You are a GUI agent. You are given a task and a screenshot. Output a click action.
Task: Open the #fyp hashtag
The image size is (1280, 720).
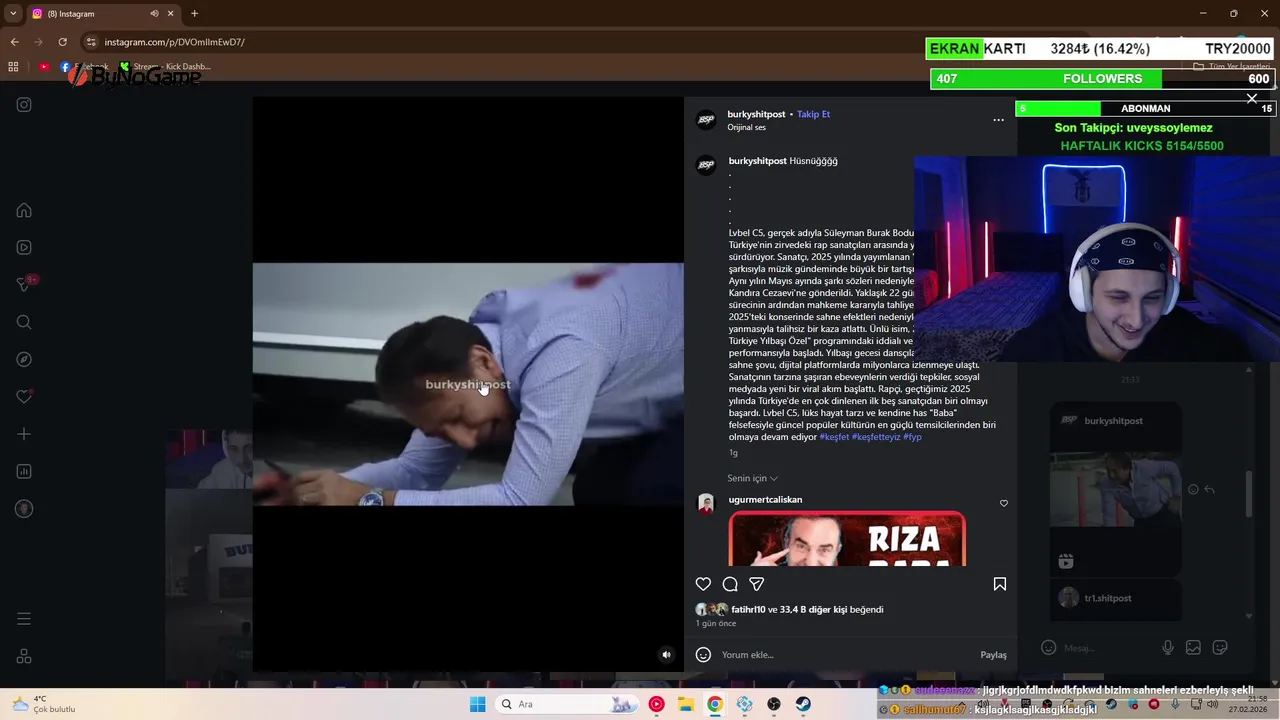pos(912,437)
